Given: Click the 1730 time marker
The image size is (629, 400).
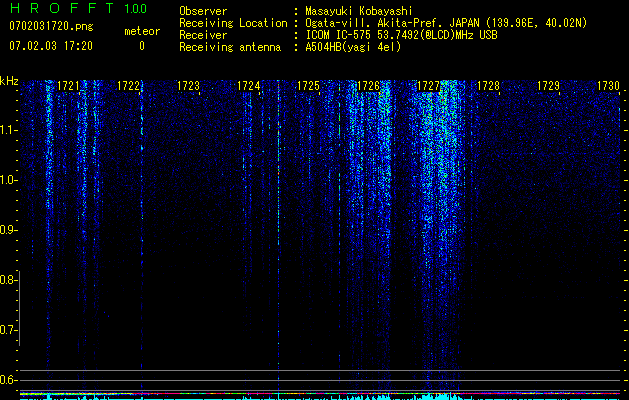Looking at the screenshot, I should [608, 86].
